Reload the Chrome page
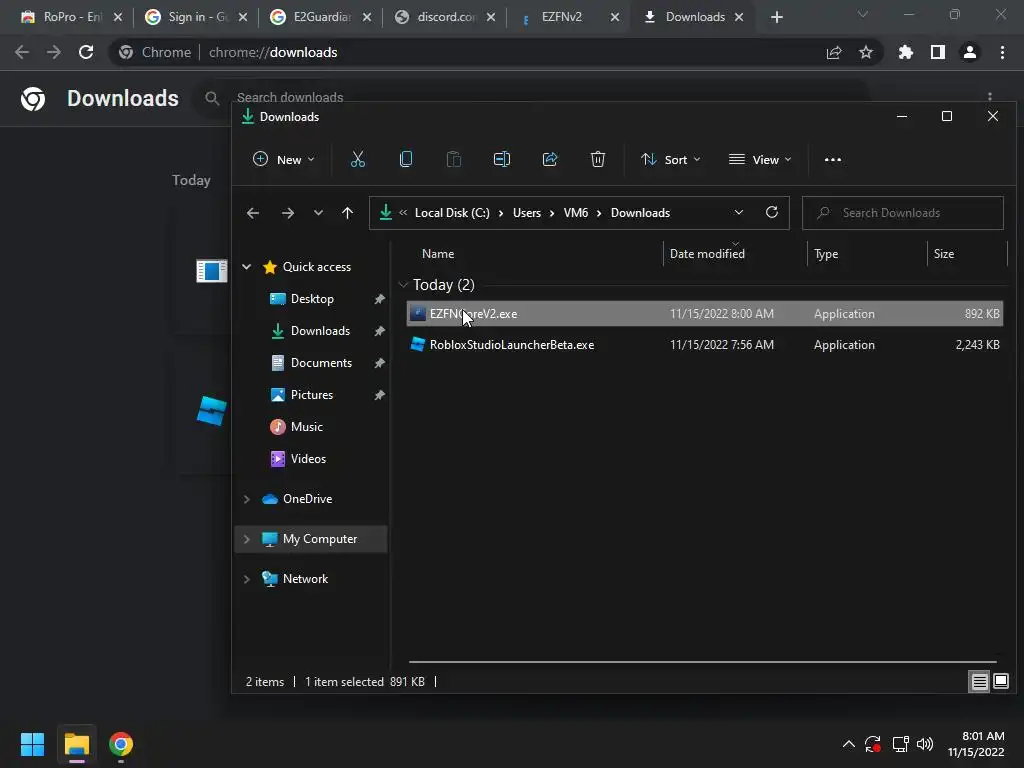 coord(86,52)
